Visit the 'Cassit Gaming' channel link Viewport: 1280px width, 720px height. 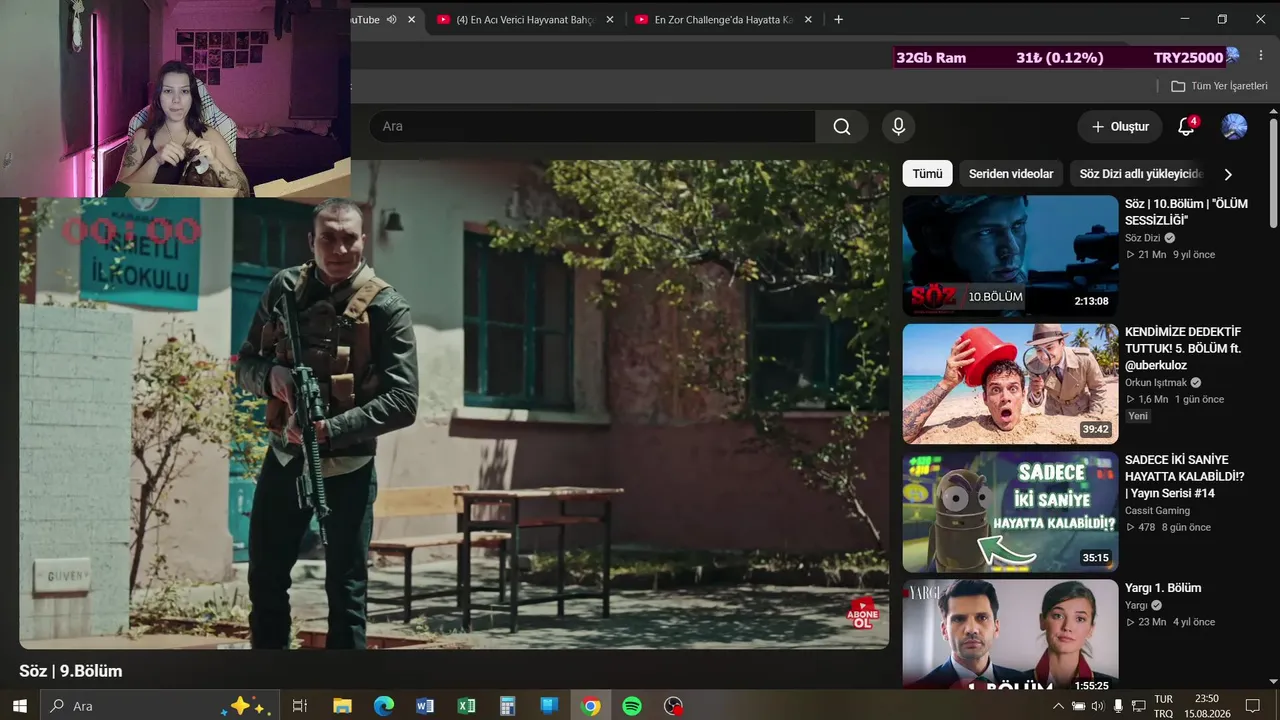coord(1157,510)
